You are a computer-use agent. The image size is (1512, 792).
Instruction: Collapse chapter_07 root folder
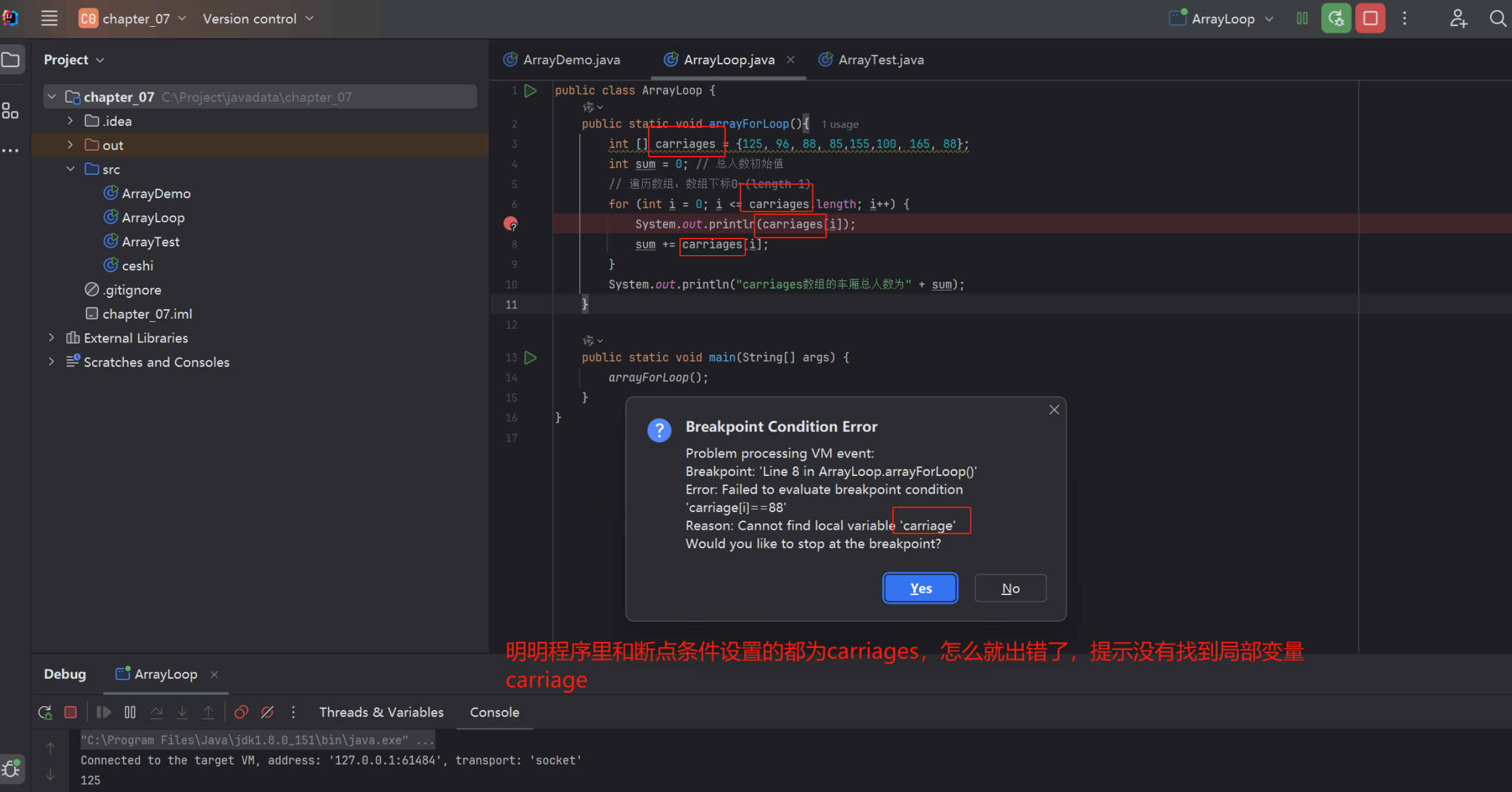[52, 97]
